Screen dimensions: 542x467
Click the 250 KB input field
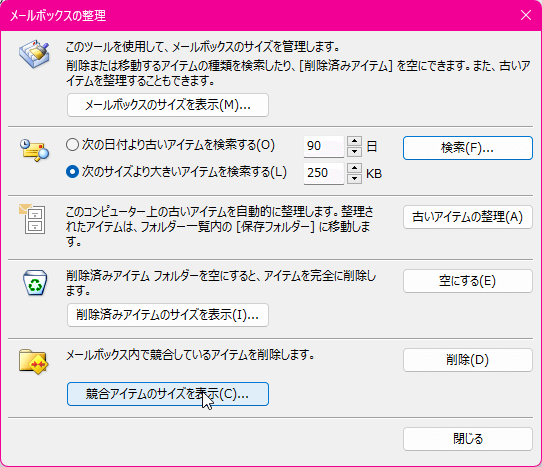324,173
